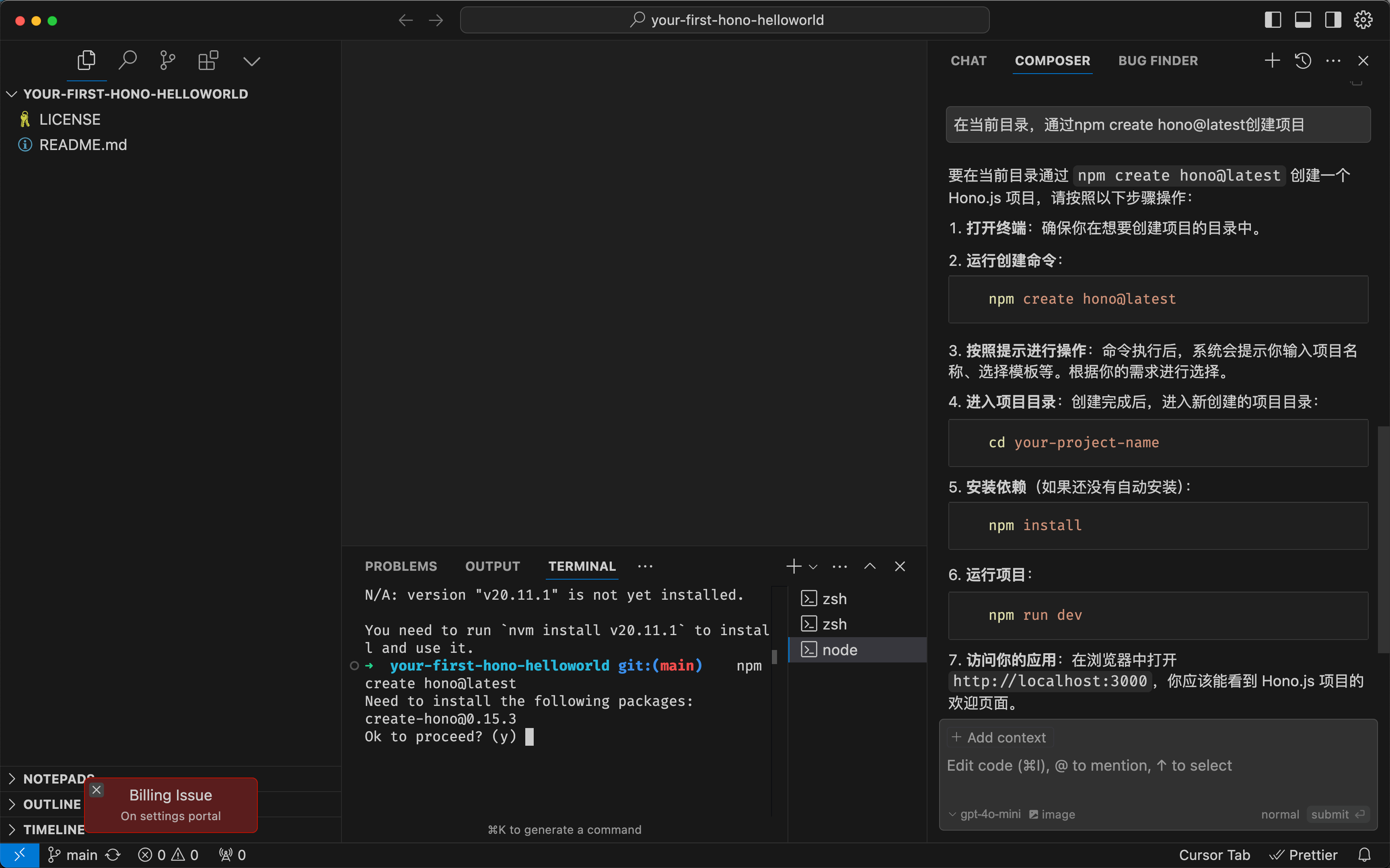Open the Source Control view icon
1390x868 pixels.
click(168, 60)
